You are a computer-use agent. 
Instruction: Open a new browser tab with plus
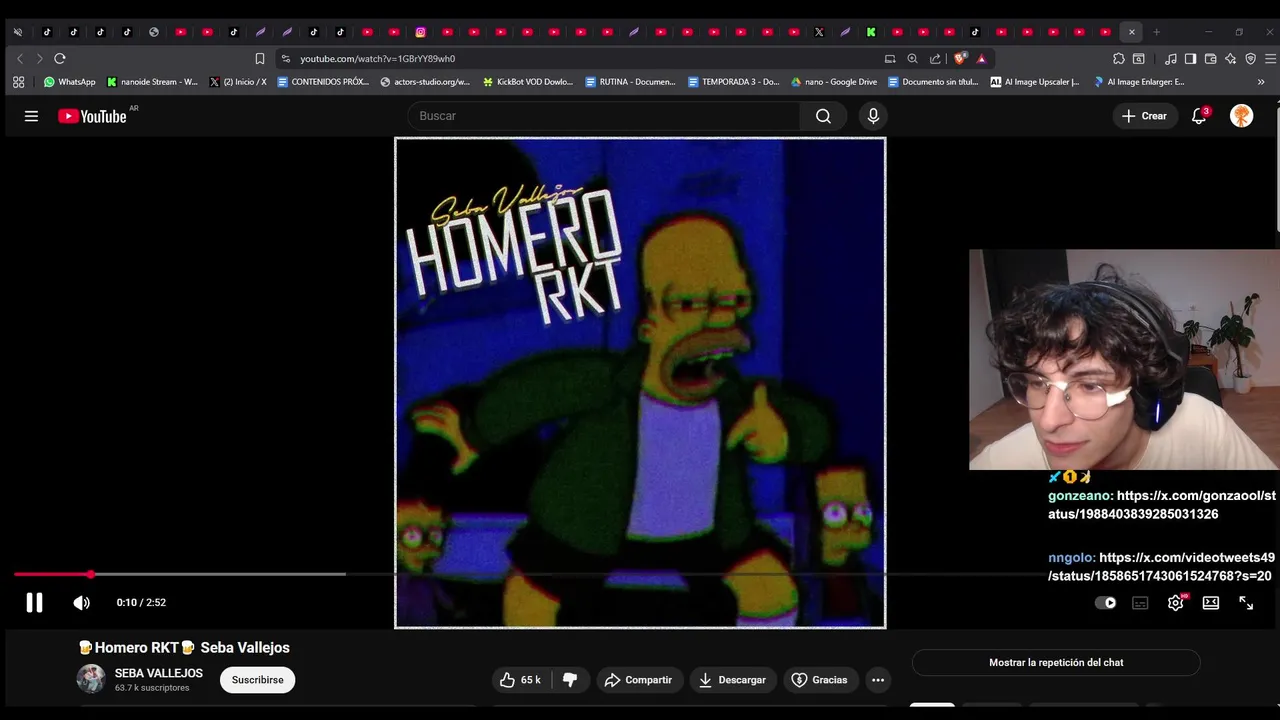click(1157, 32)
